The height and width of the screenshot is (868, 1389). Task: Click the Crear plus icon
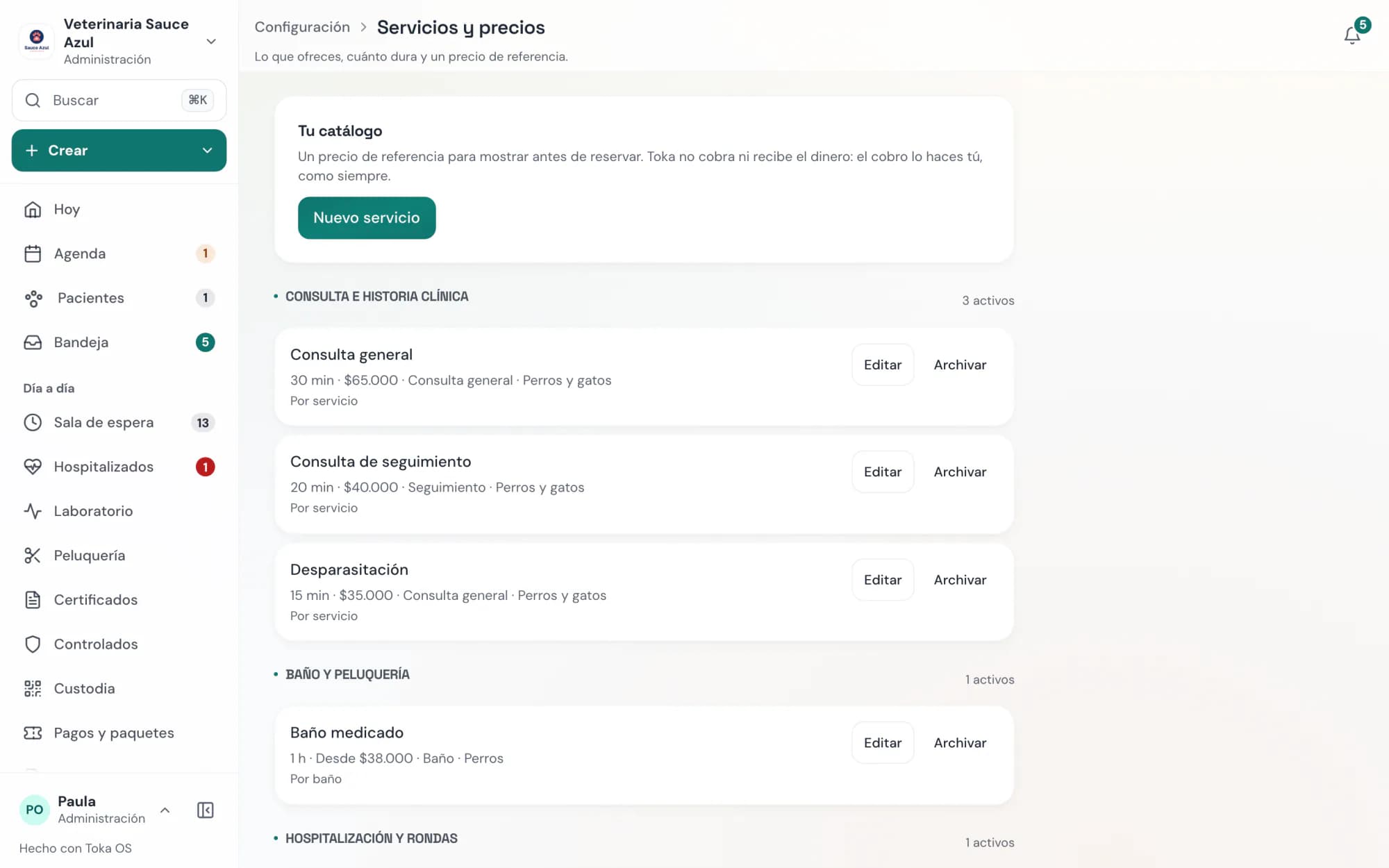click(x=31, y=151)
